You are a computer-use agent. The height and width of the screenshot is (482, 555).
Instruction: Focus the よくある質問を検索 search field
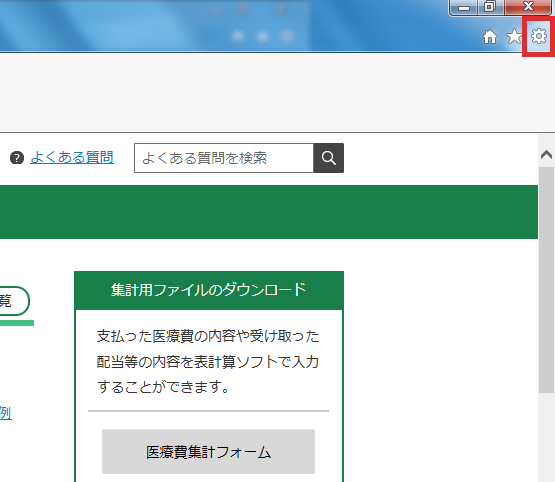(224, 158)
